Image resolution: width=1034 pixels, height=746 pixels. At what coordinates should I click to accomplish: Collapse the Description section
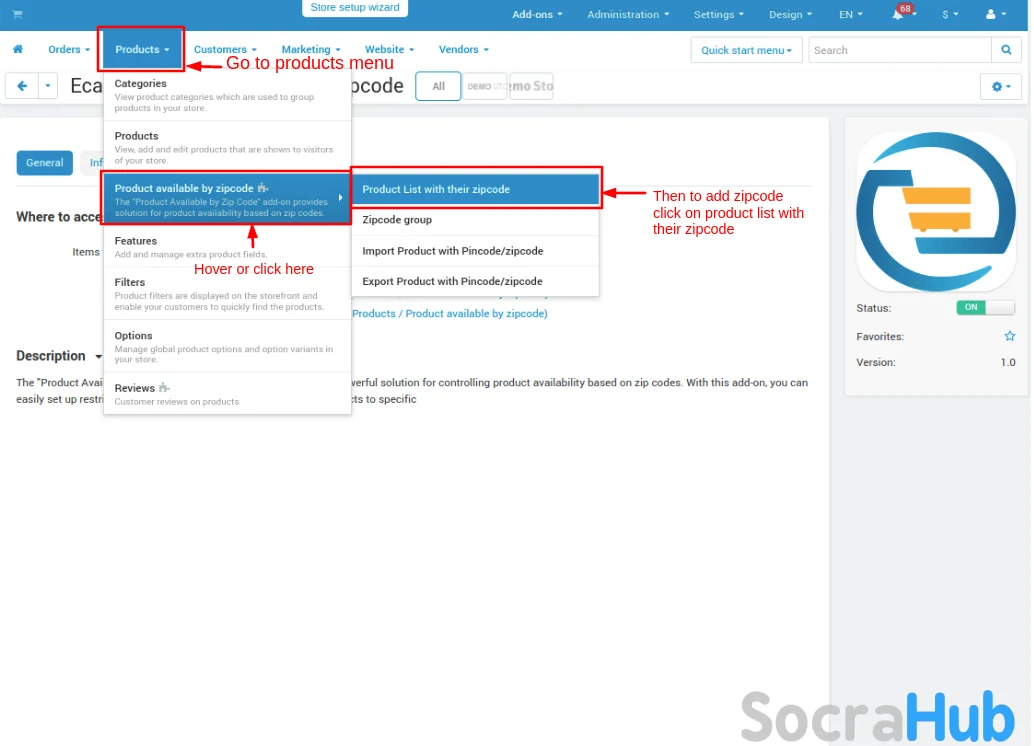click(x=59, y=356)
